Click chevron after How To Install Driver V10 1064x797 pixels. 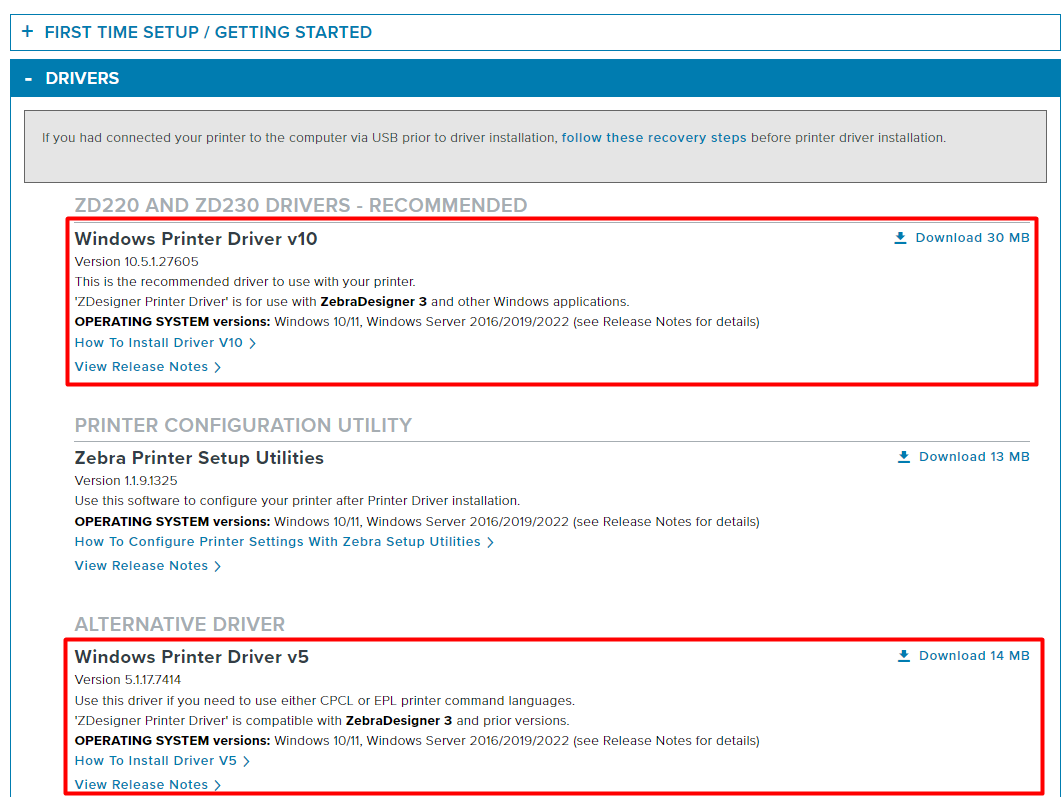(253, 343)
